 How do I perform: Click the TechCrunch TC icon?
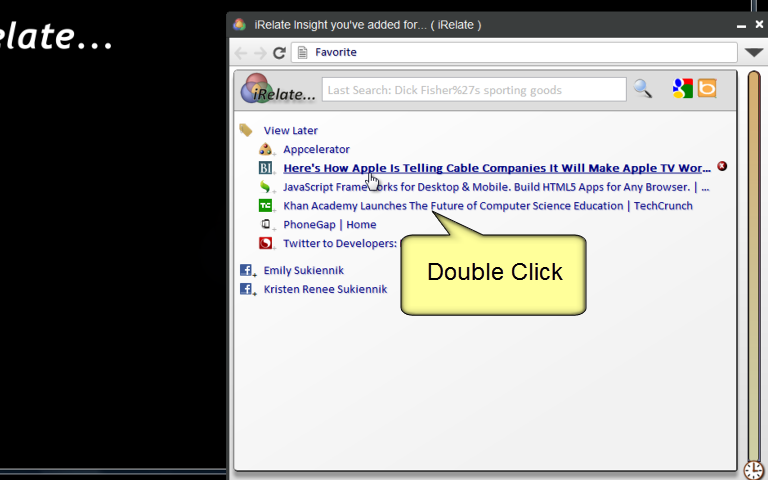(x=265, y=205)
